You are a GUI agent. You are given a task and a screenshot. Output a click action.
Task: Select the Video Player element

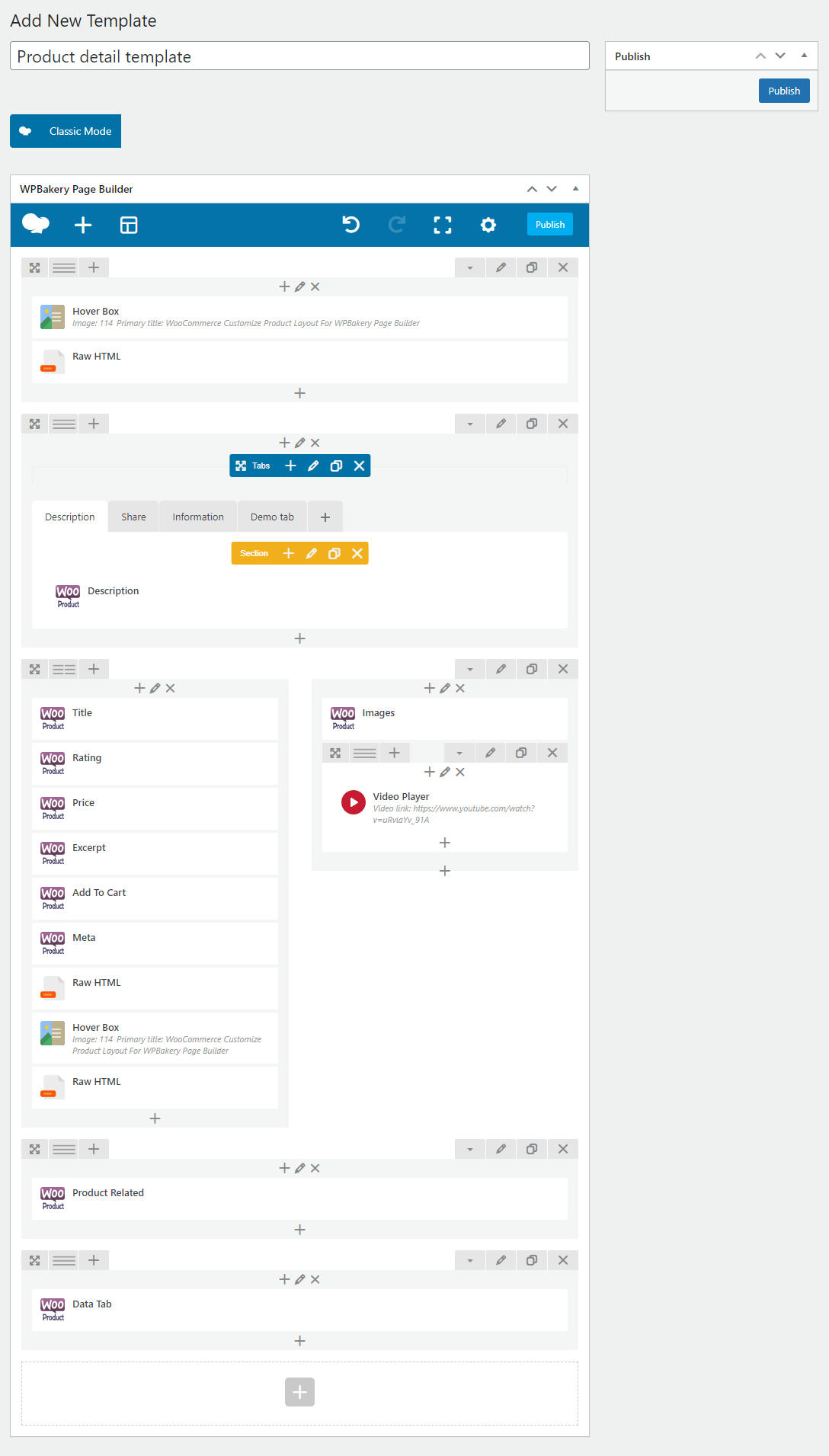pos(445,808)
